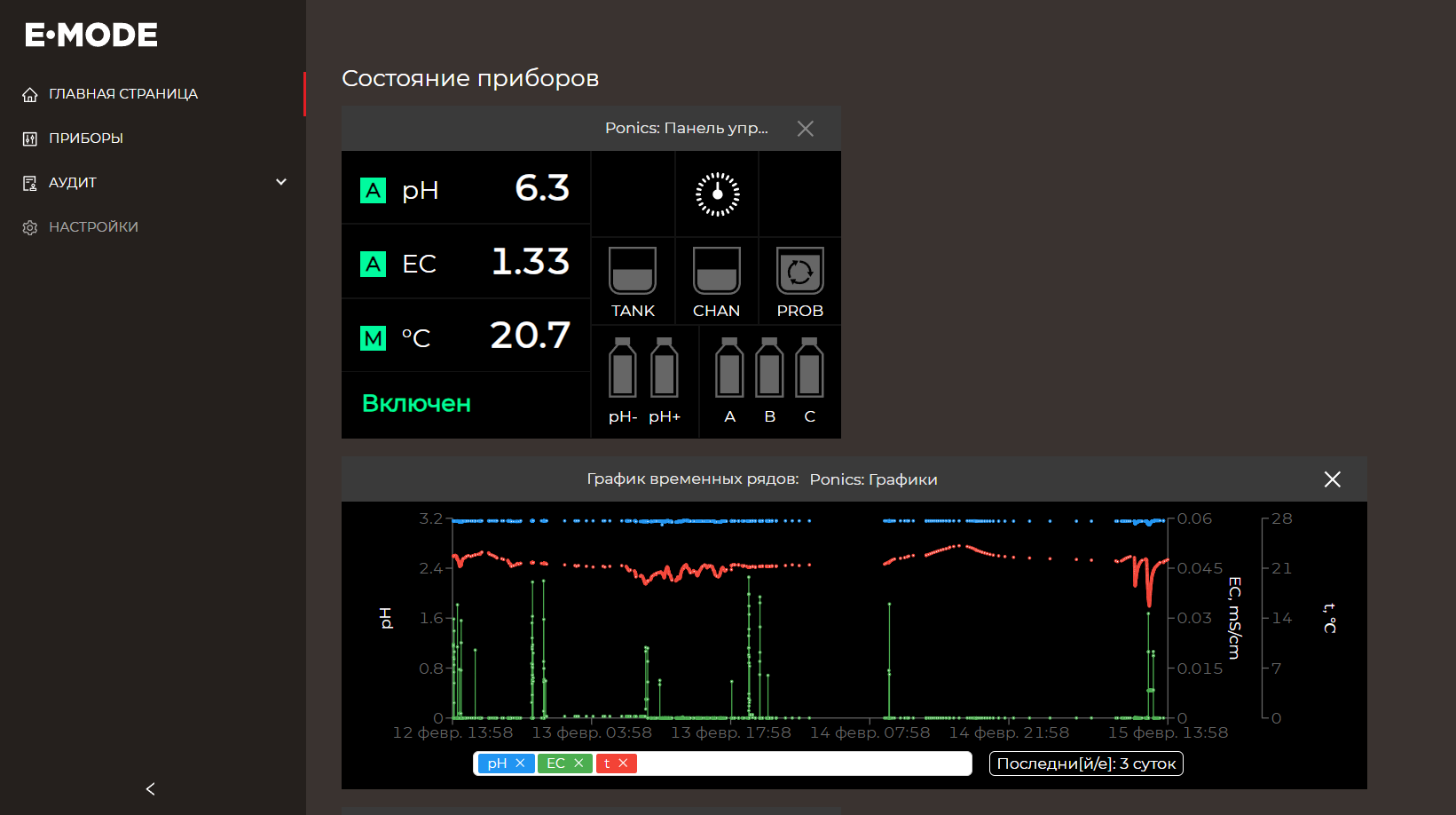
Task: Toggle the temperature manual mode badge
Action: pos(373,338)
